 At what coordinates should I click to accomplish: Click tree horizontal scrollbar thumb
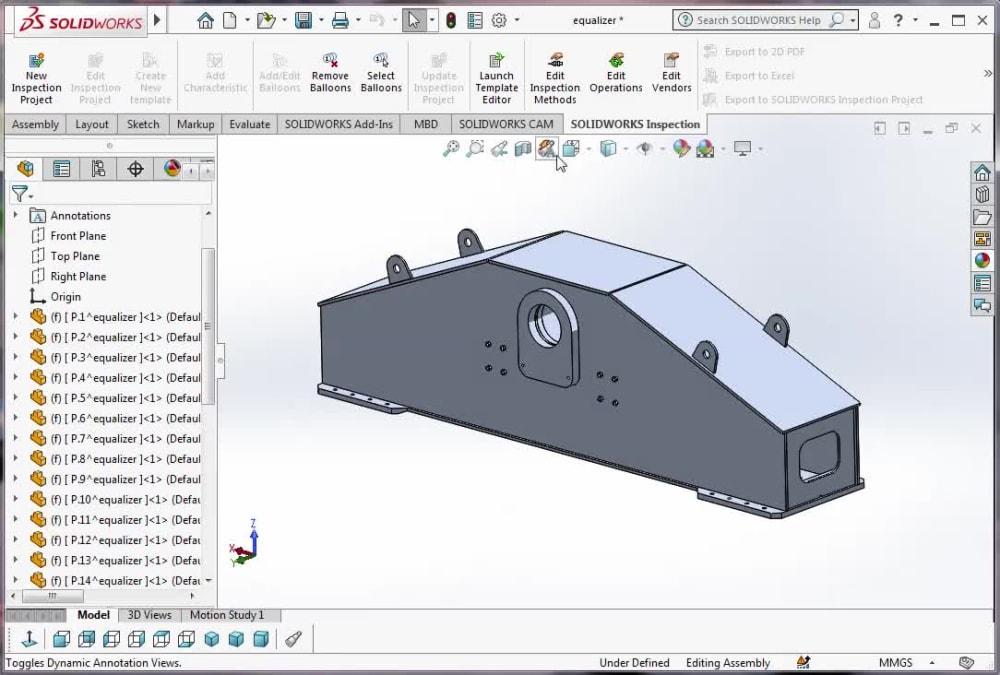coord(52,596)
